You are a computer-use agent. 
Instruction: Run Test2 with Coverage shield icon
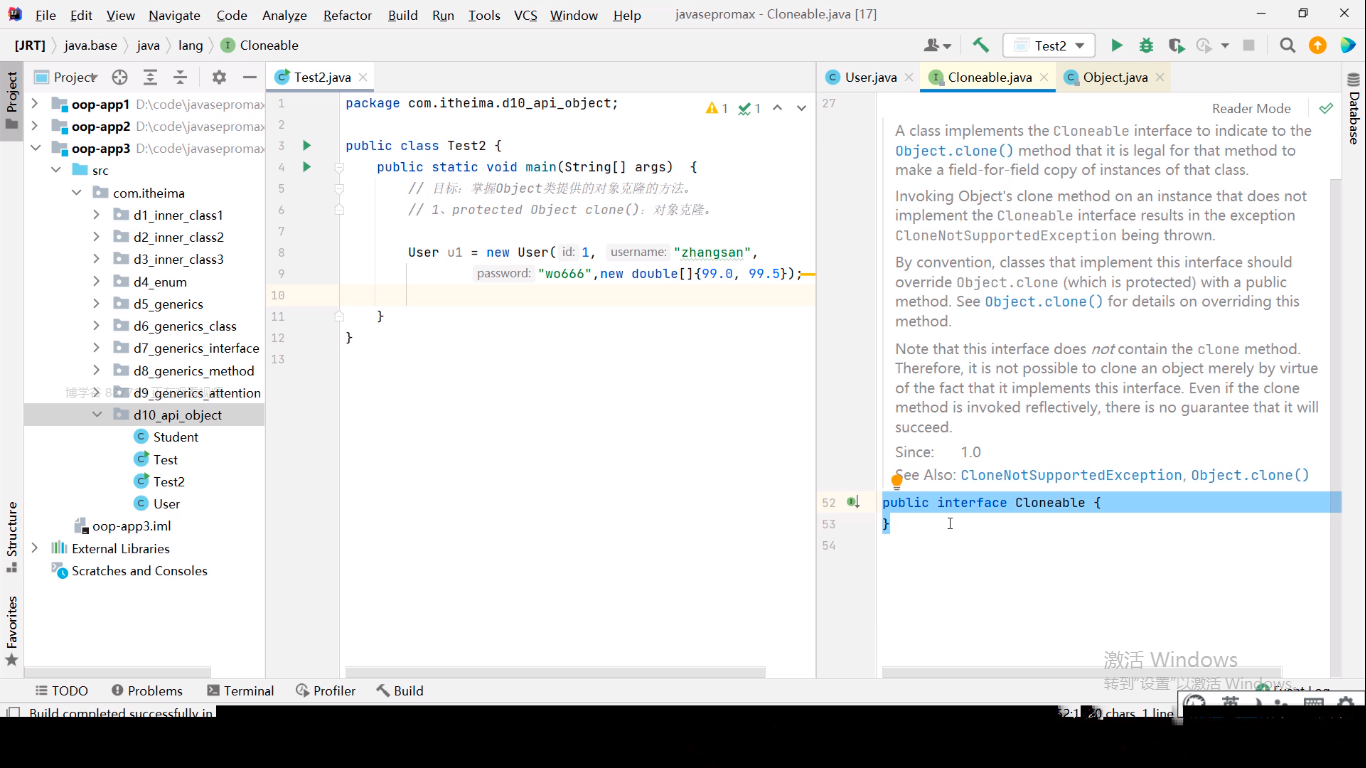[x=1176, y=45]
